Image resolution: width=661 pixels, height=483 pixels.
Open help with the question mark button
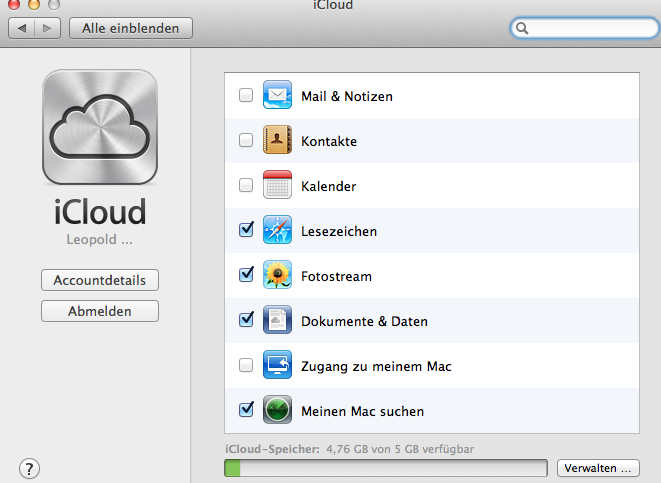(29, 469)
